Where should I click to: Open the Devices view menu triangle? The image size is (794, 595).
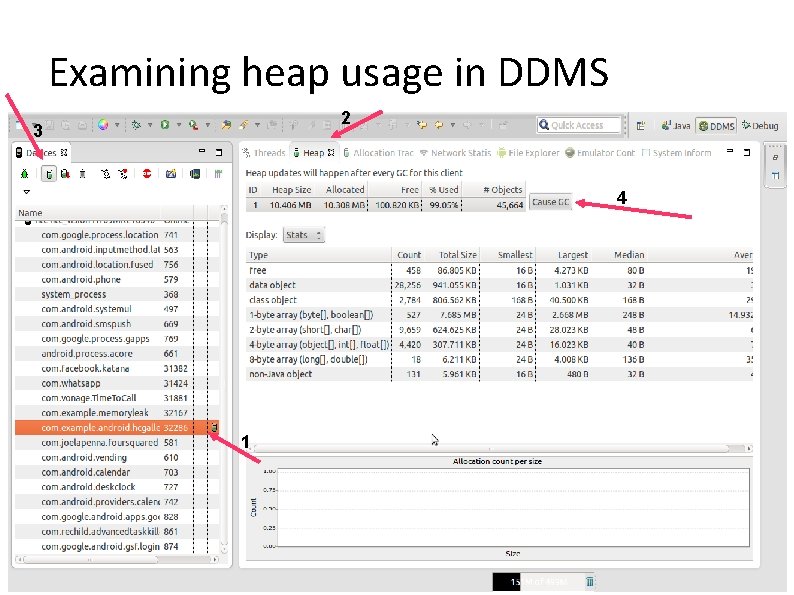pyautogui.click(x=26, y=192)
